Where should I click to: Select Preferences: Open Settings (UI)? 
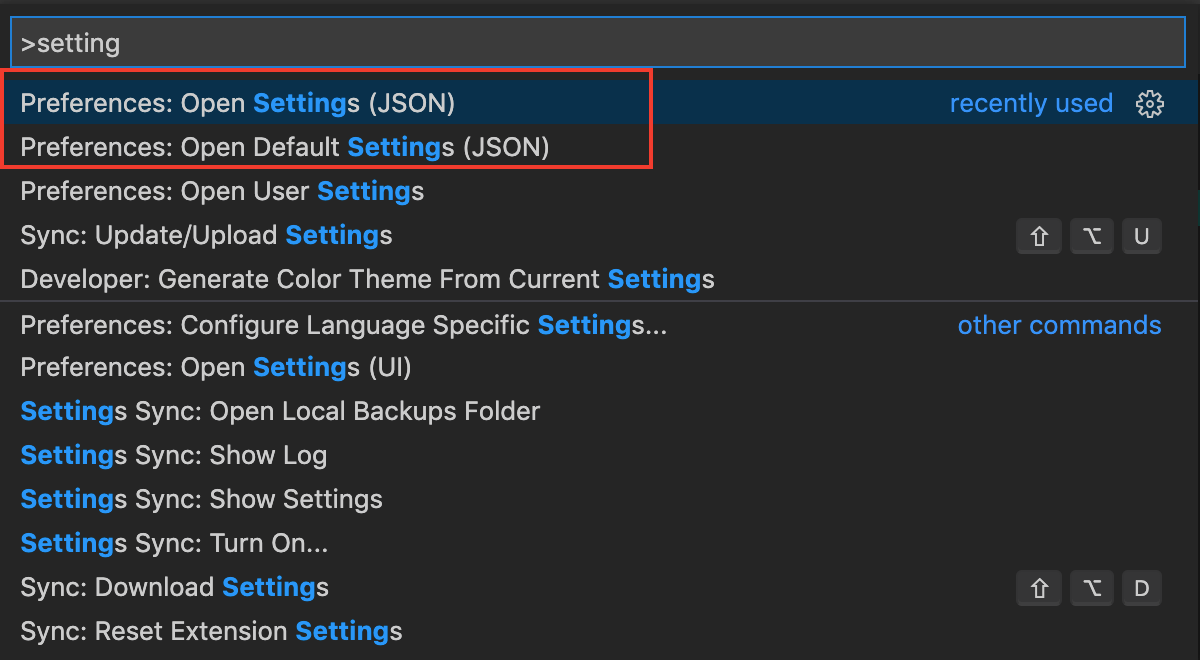pyautogui.click(x=600, y=367)
